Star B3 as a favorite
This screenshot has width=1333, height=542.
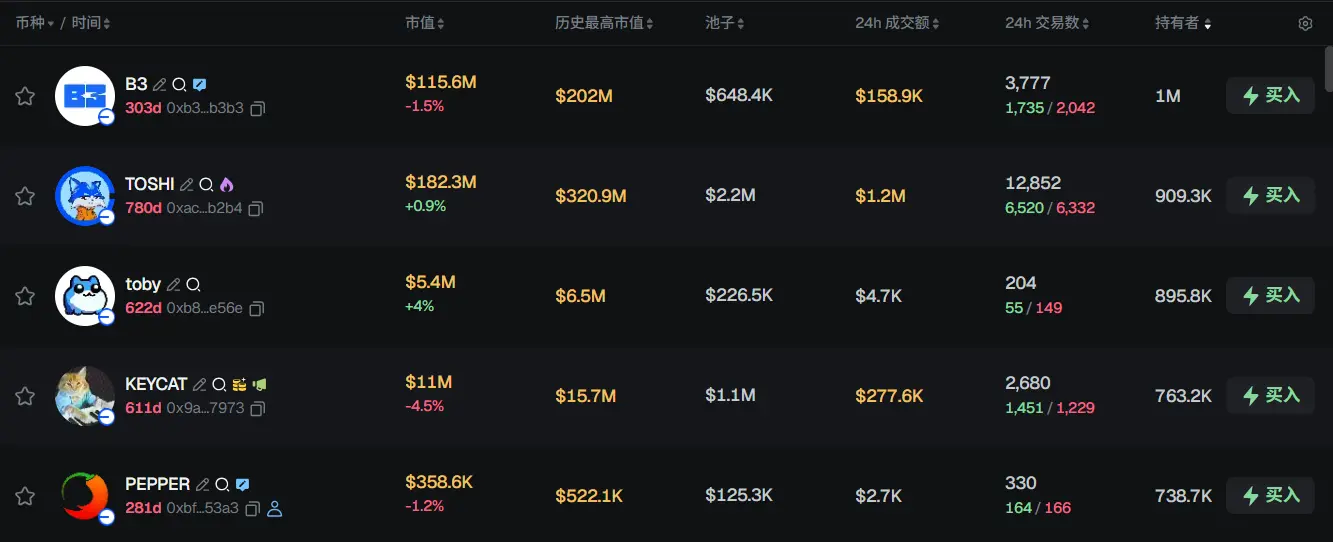coord(25,96)
